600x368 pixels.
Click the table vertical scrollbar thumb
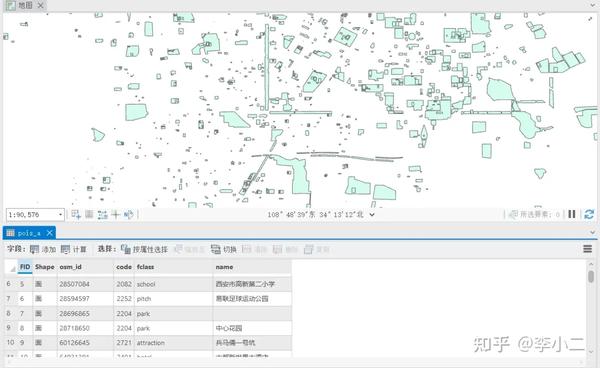tap(591, 277)
